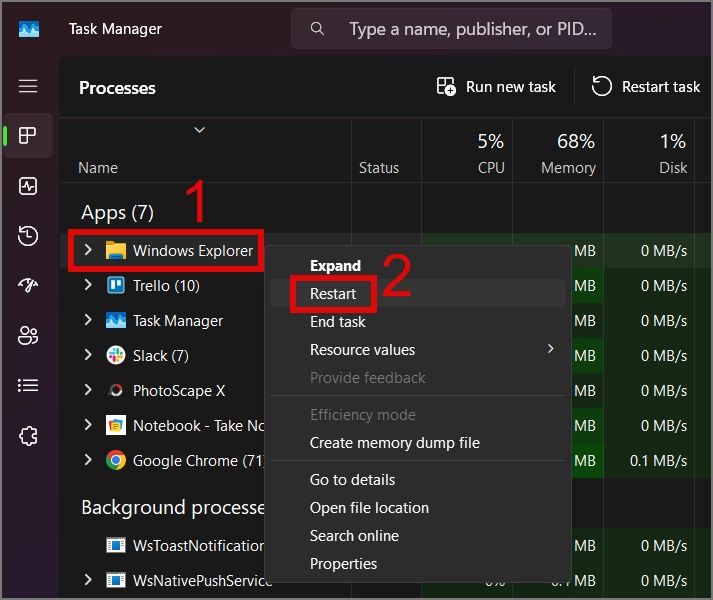This screenshot has height=600, width=713.
Task: Select the Apps (7) group heading
Action: coord(117,212)
